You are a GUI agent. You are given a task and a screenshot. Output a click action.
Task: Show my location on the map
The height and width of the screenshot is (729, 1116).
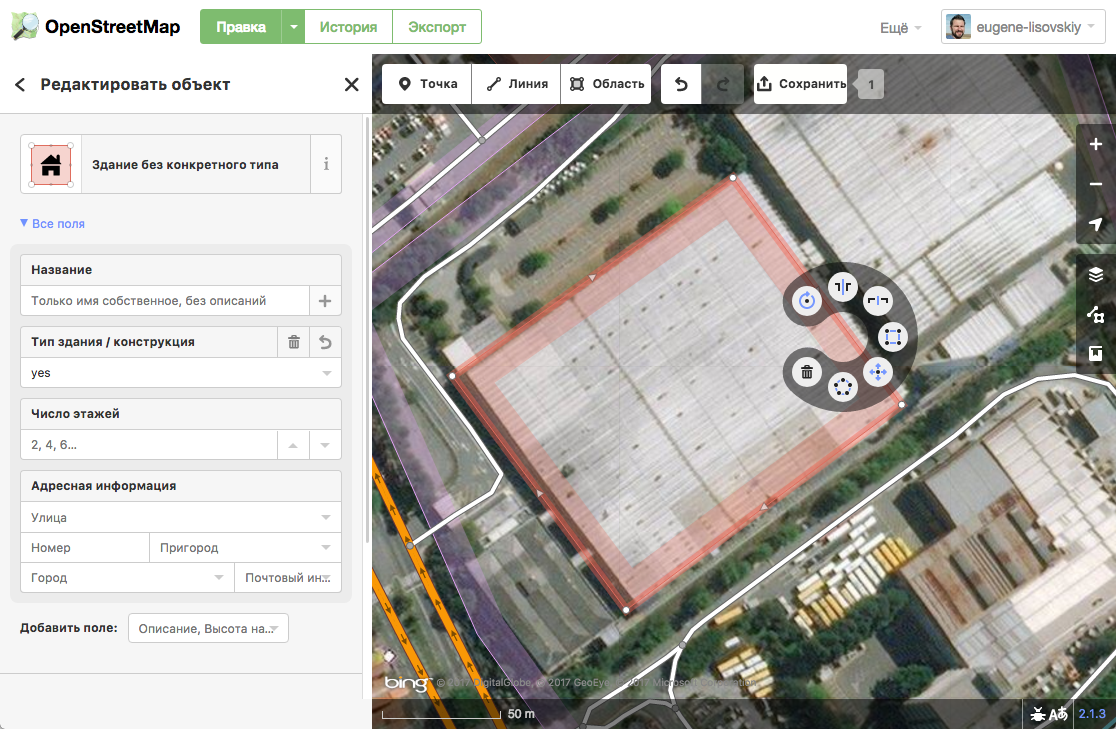[1096, 224]
